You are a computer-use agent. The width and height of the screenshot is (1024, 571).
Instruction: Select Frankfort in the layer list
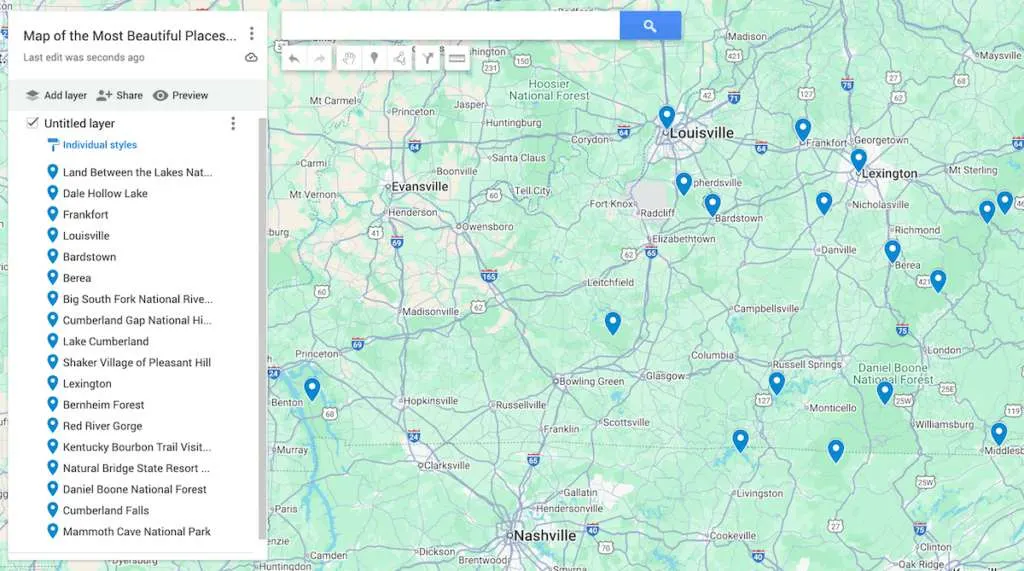(x=85, y=214)
